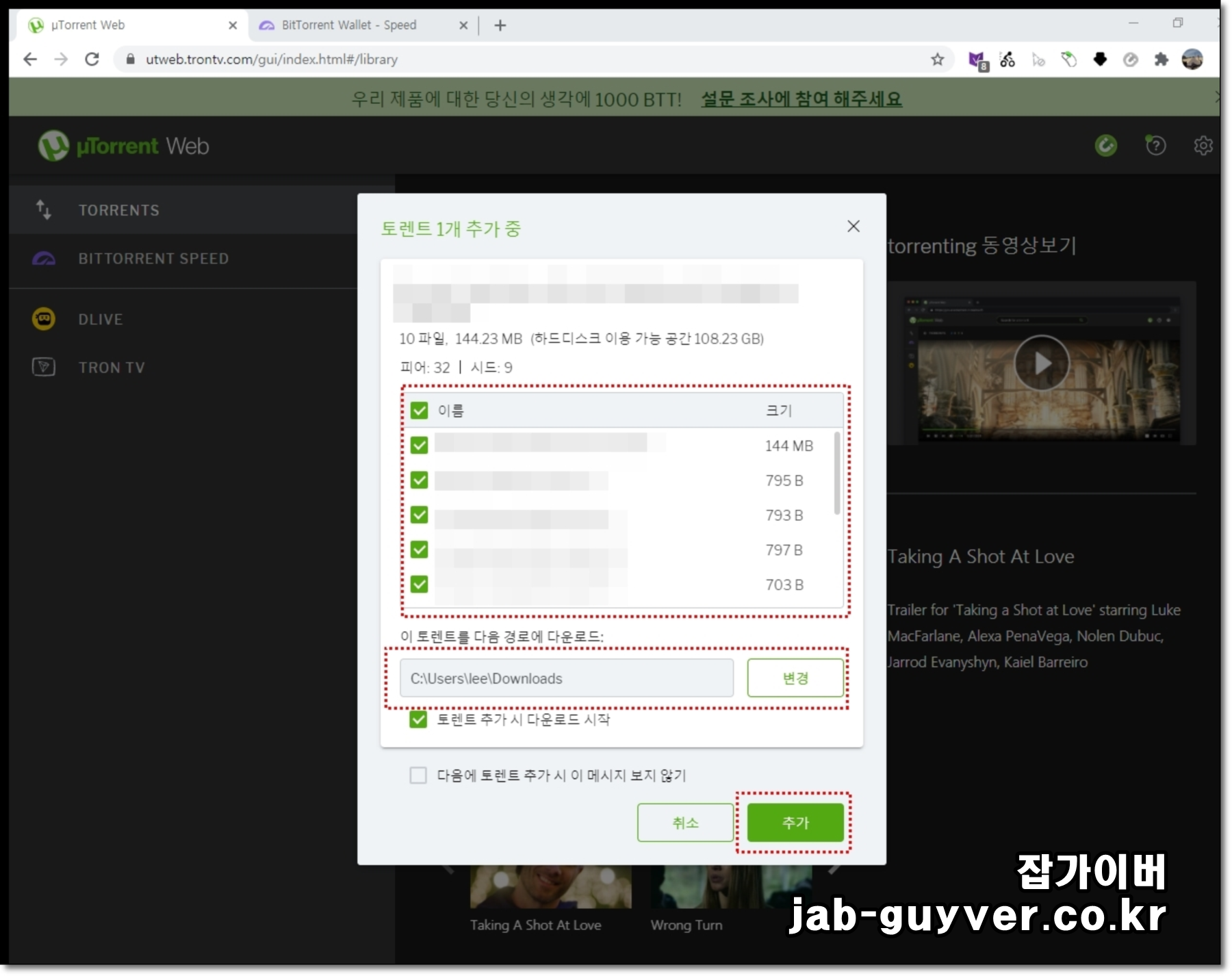Click the gray circular extension icon
1232x976 pixels.
click(1130, 60)
